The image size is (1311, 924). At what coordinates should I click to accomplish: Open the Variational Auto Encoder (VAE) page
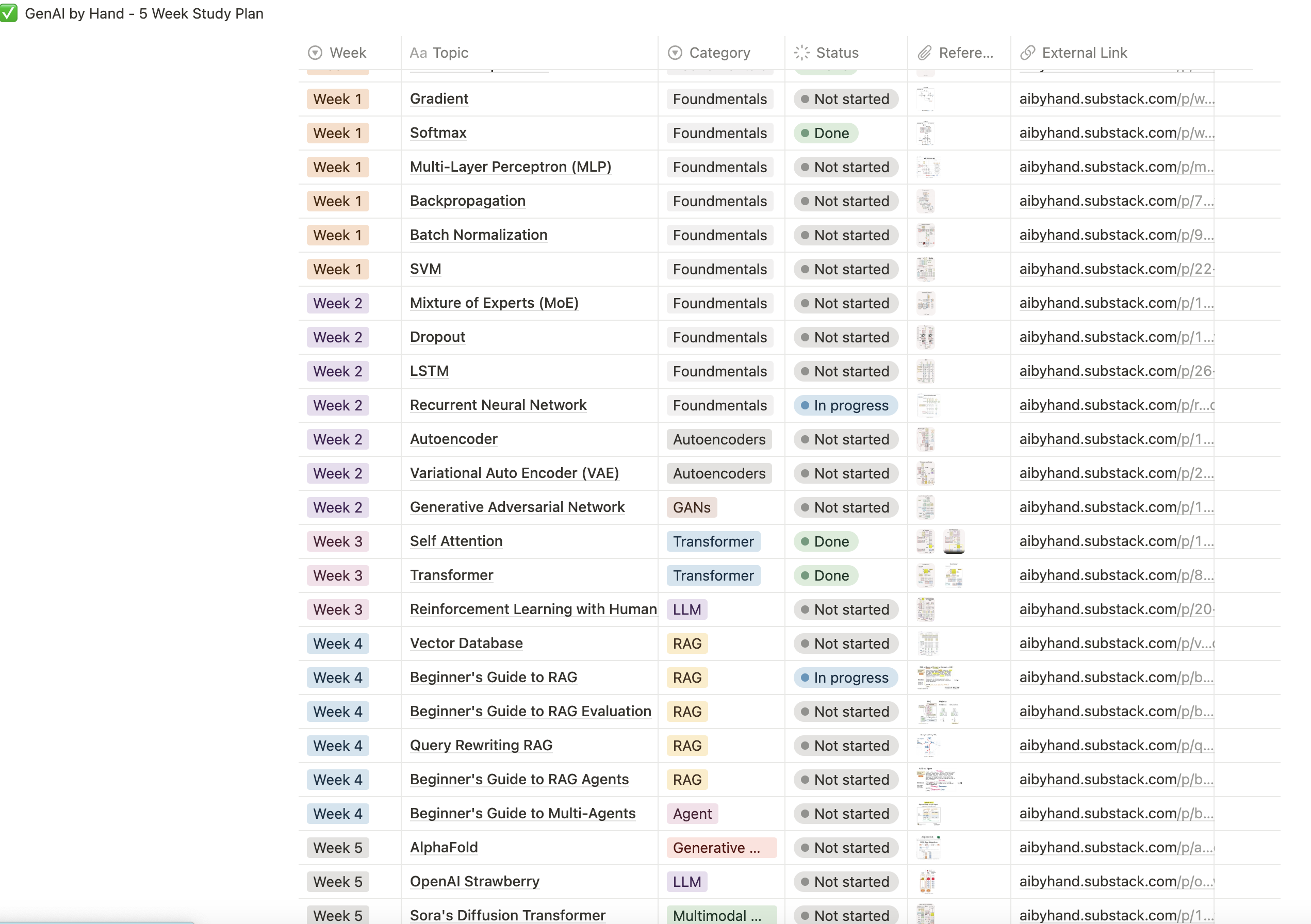[x=514, y=473]
